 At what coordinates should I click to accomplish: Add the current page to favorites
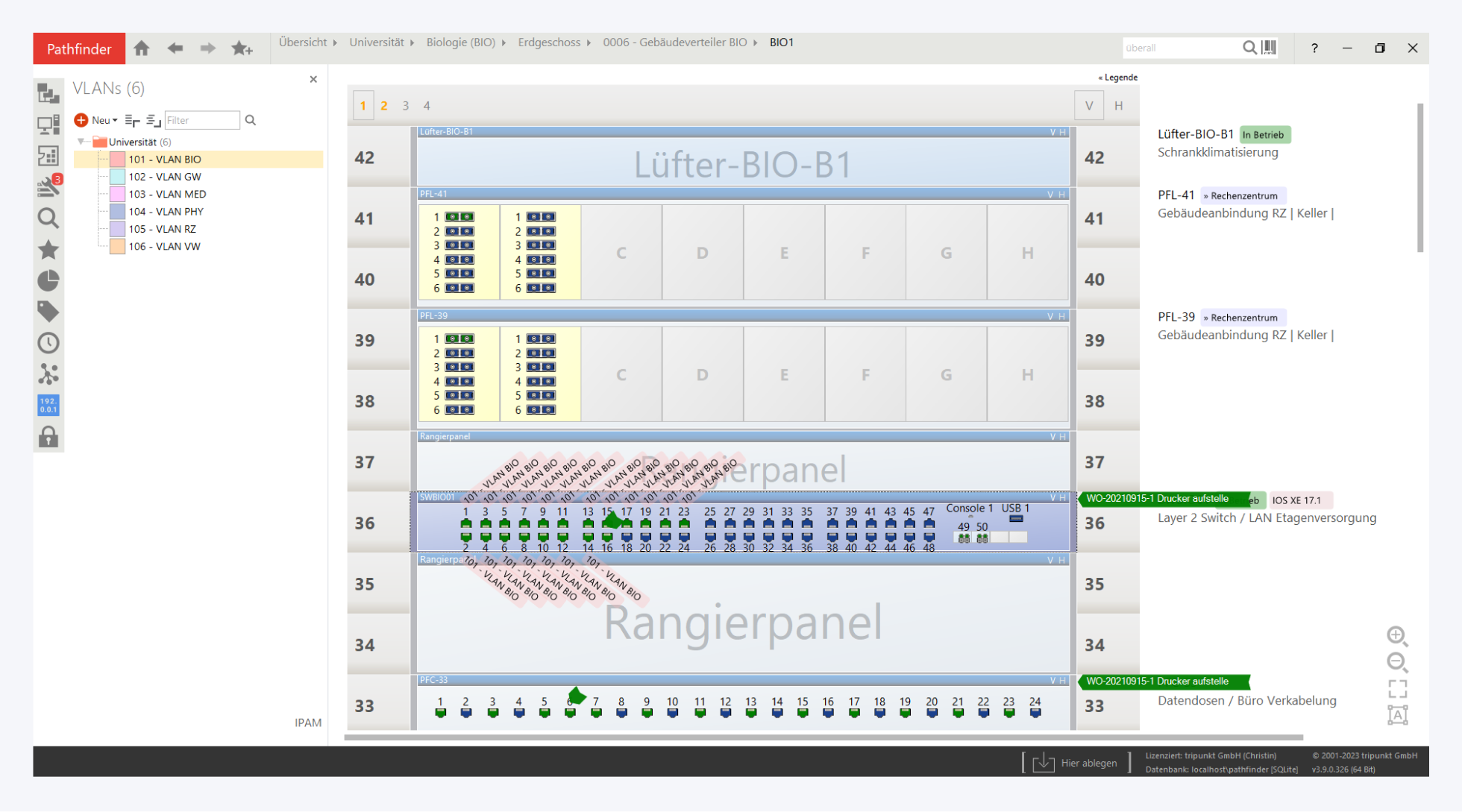242,48
